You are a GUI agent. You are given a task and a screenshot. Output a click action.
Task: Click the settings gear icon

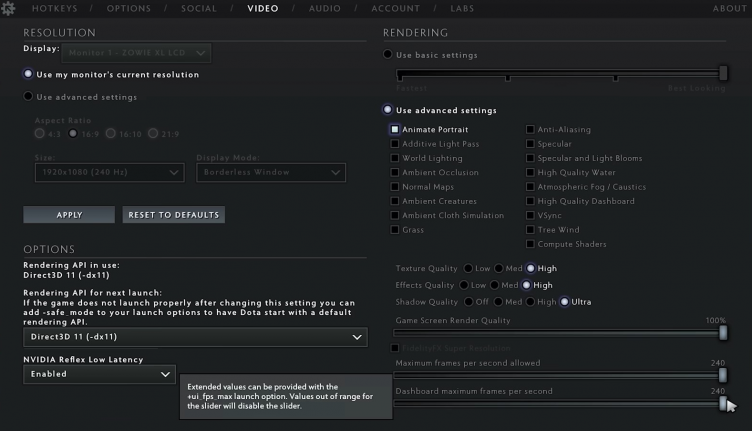click(x=11, y=9)
